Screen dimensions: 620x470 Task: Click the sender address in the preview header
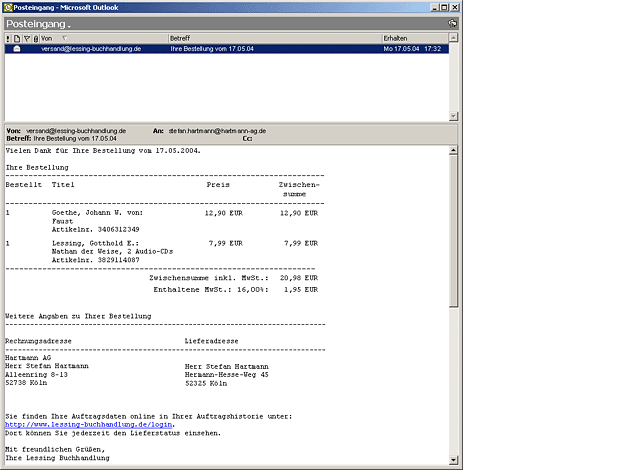click(76, 131)
